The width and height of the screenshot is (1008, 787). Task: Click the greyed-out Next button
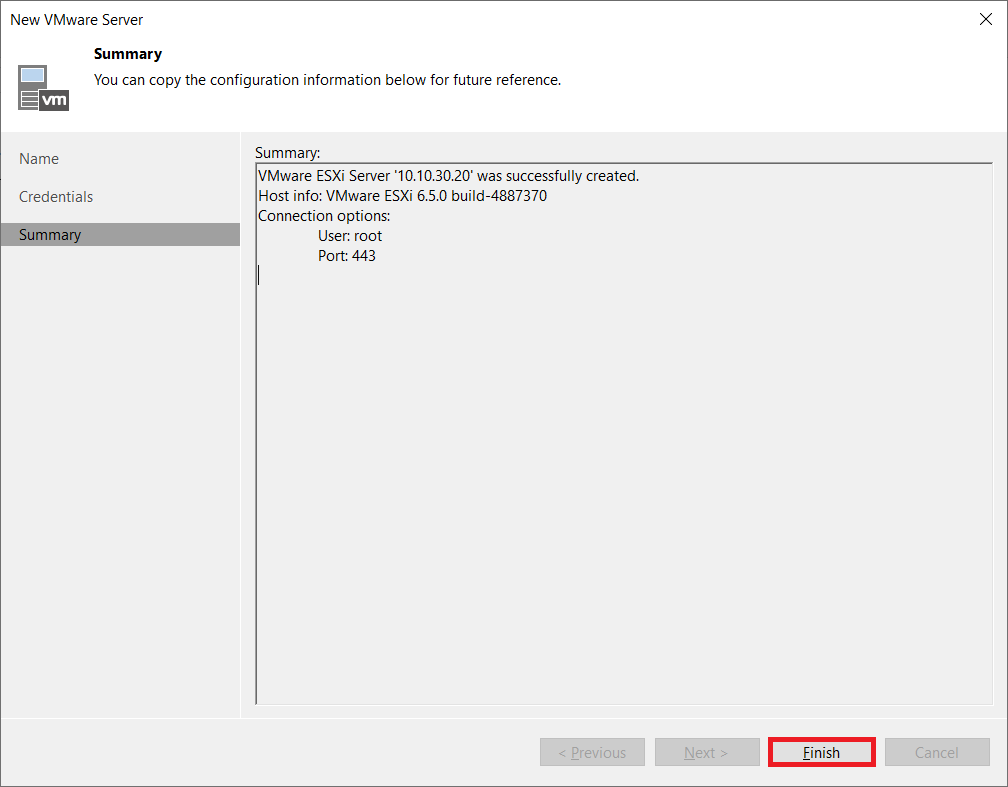[x=706, y=753]
